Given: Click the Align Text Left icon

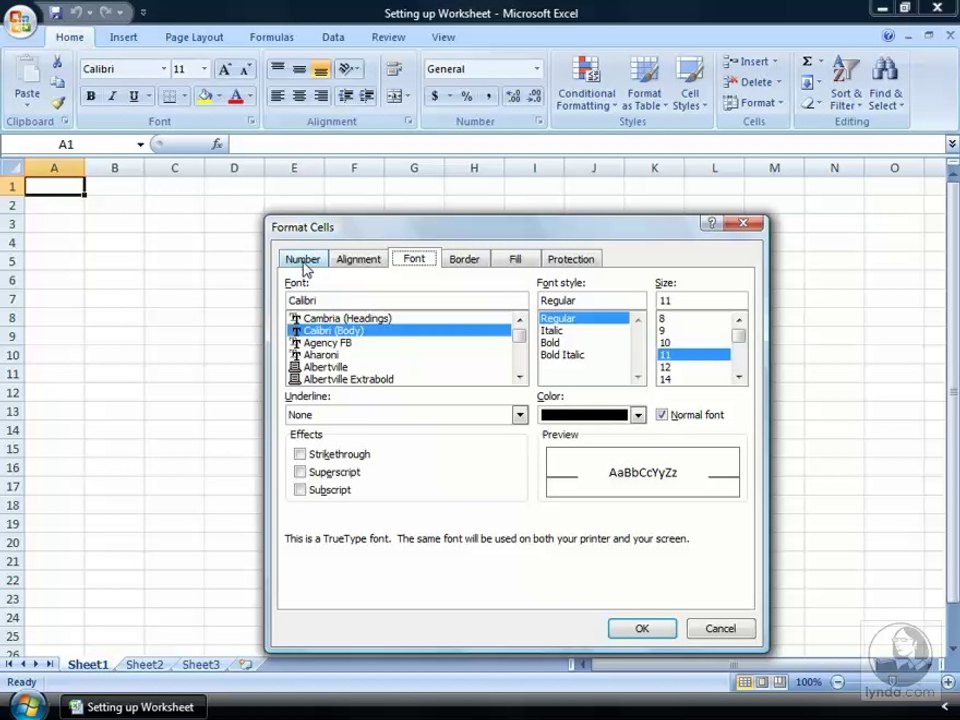Looking at the screenshot, I should click(x=277, y=96).
